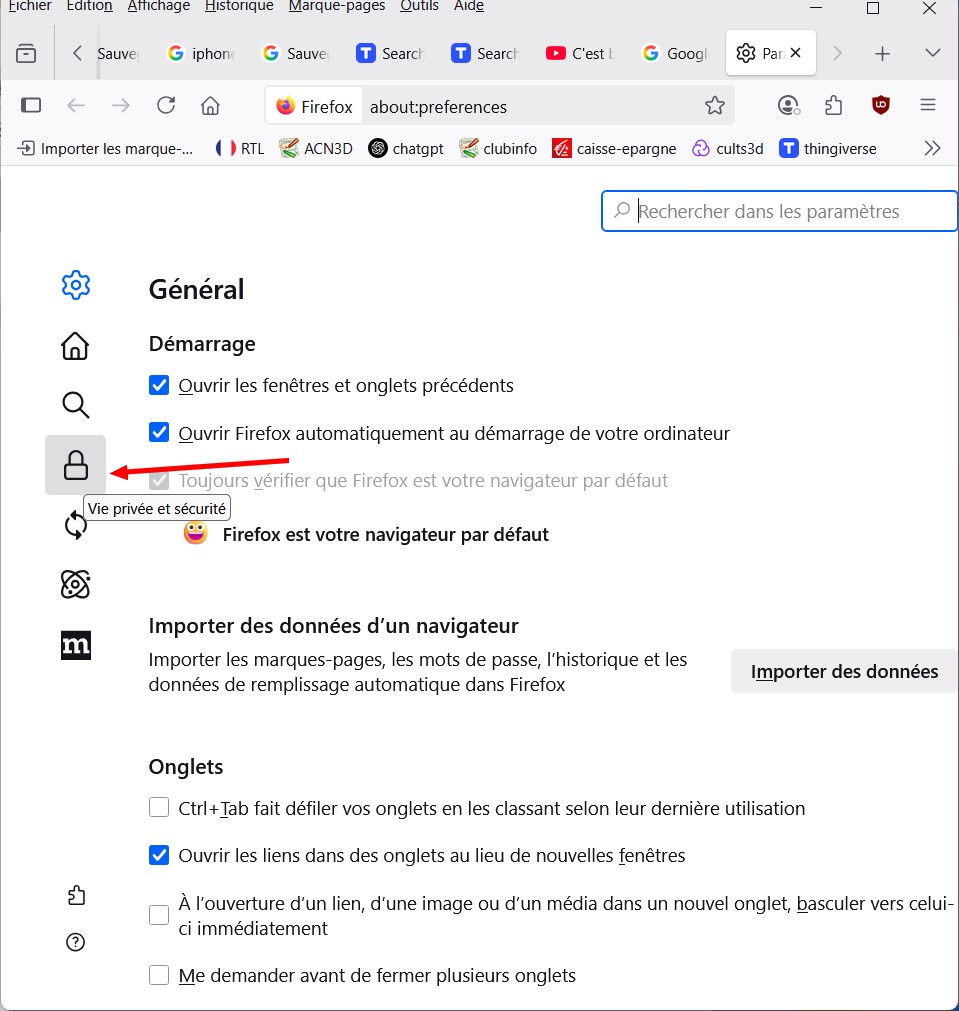Switch to the C'est b YouTube tab

pyautogui.click(x=582, y=53)
